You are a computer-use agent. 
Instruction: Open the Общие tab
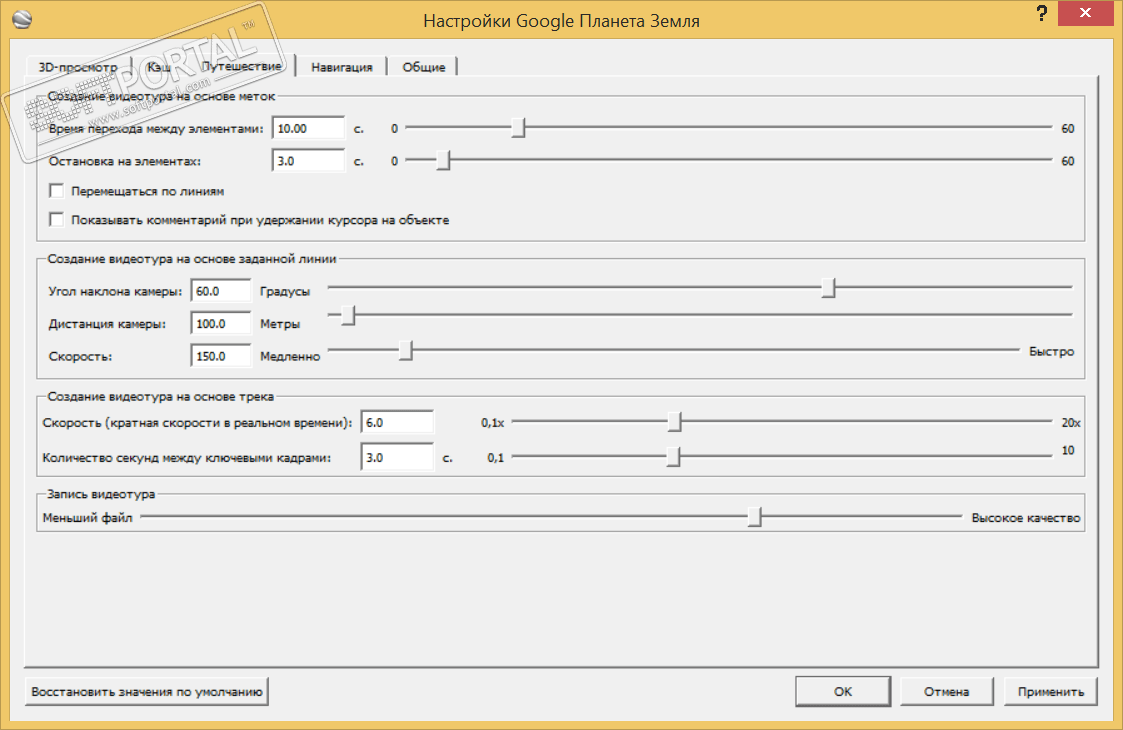(423, 67)
